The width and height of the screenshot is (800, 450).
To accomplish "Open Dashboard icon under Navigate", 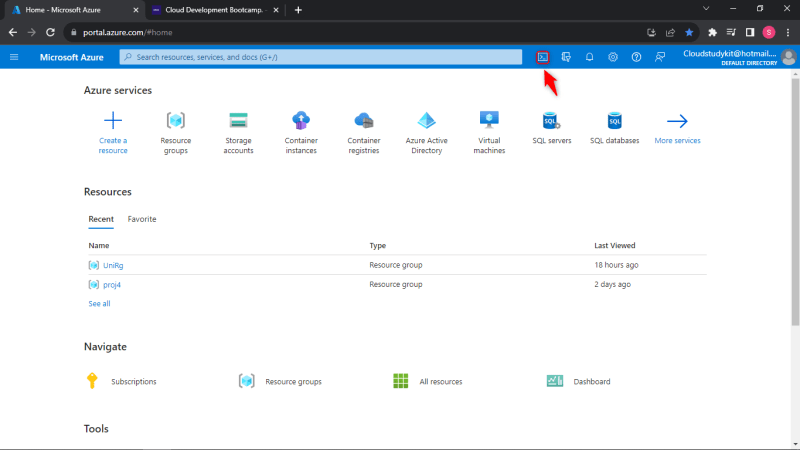I will [555, 381].
